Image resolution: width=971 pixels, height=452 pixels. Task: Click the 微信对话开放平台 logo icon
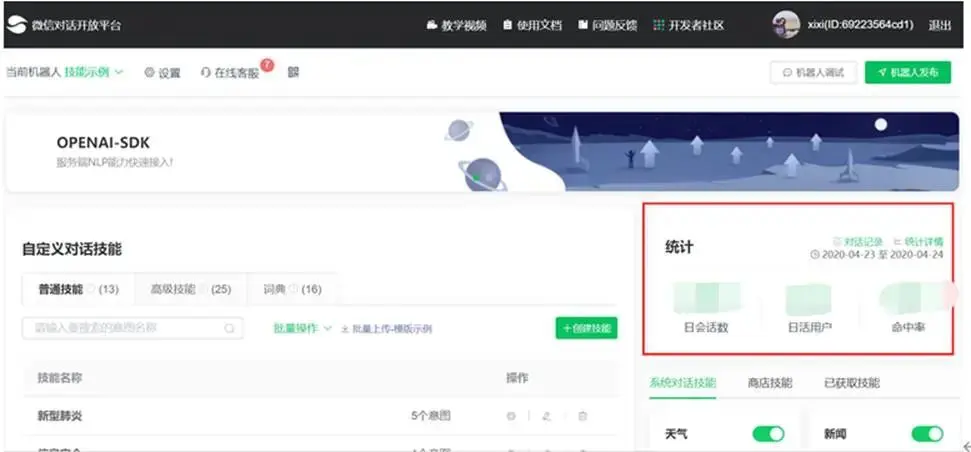point(16,25)
